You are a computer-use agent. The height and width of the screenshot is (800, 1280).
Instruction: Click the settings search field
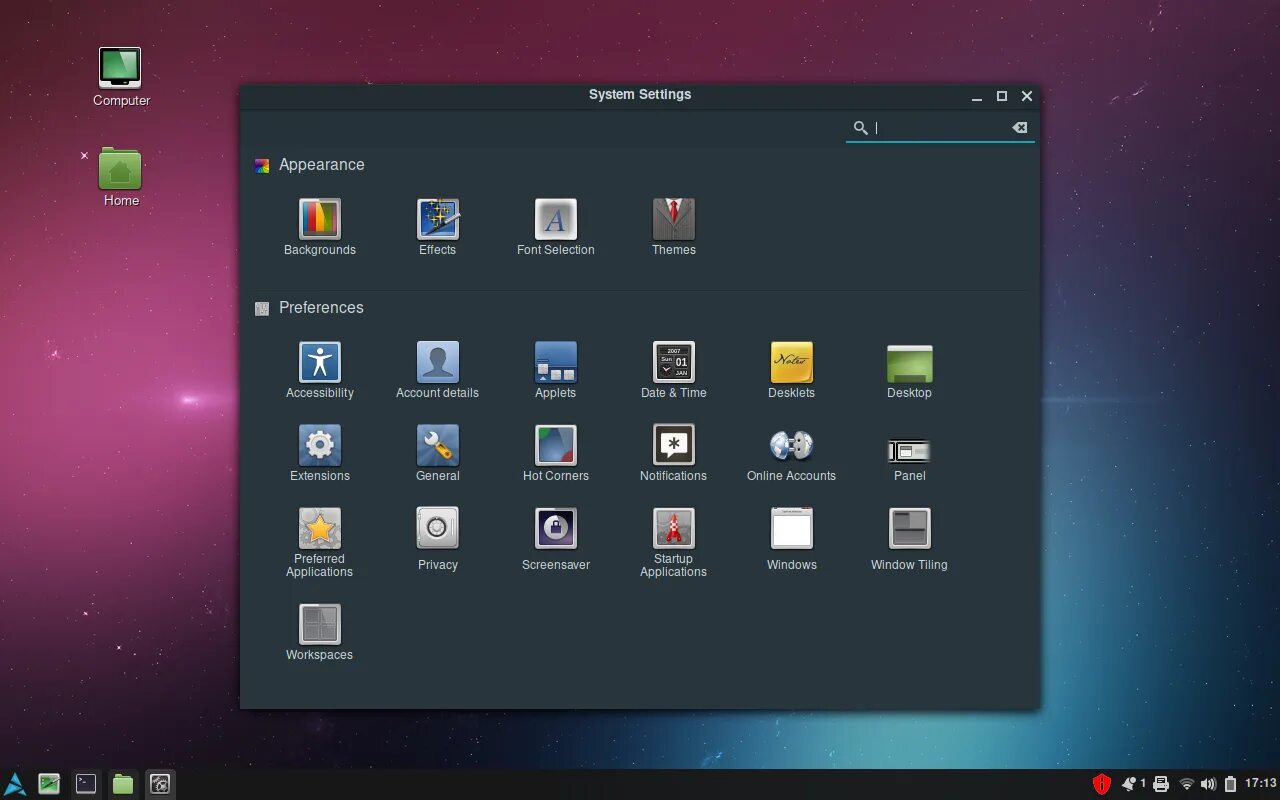pos(940,127)
